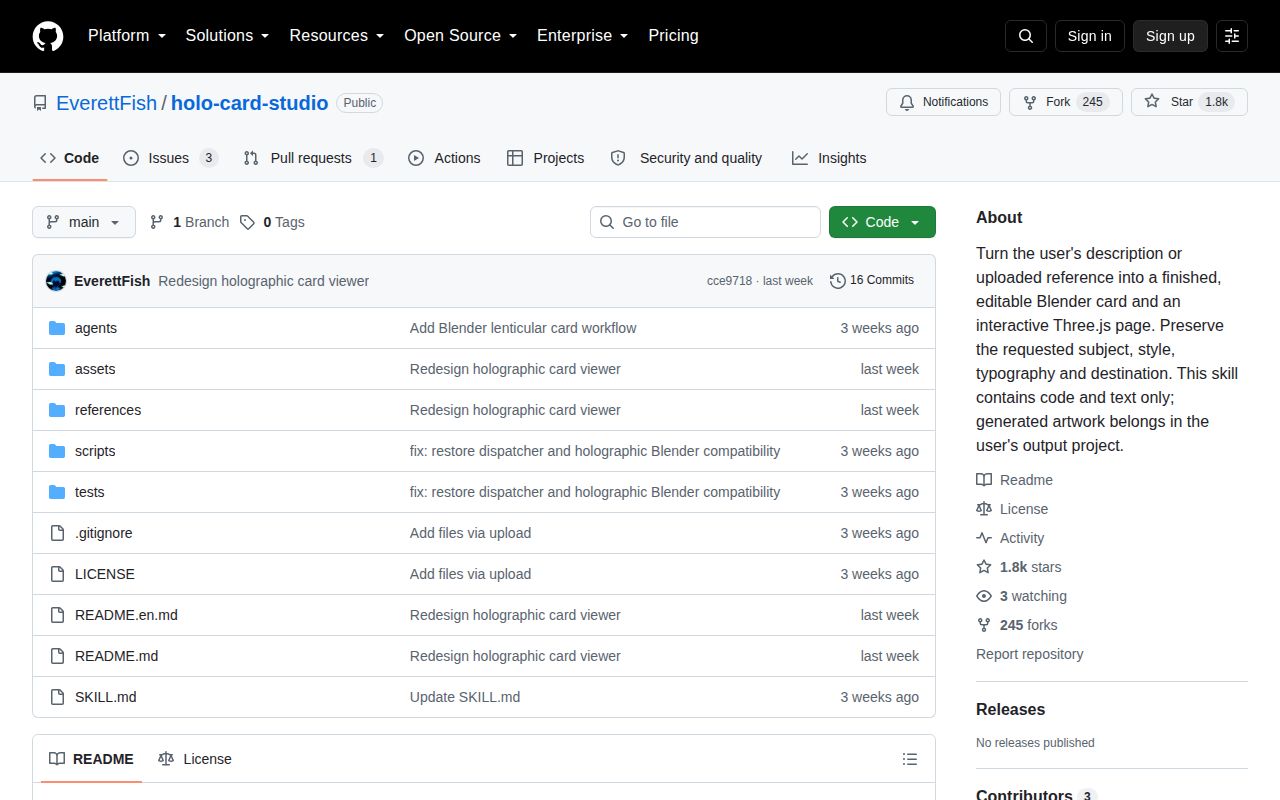Click the scale icon beside License in About
This screenshot has width=1280, height=800.
click(984, 509)
